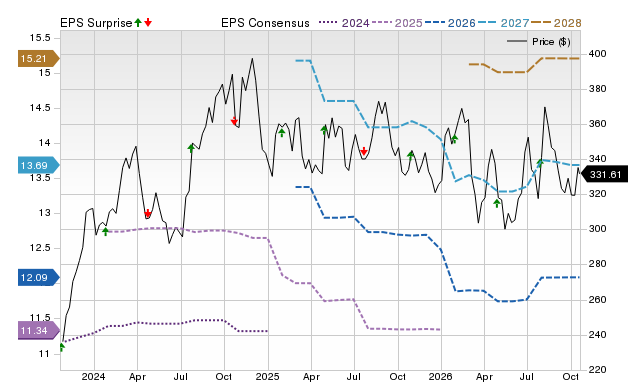Click the purple 11.34 value tag

click(38, 331)
